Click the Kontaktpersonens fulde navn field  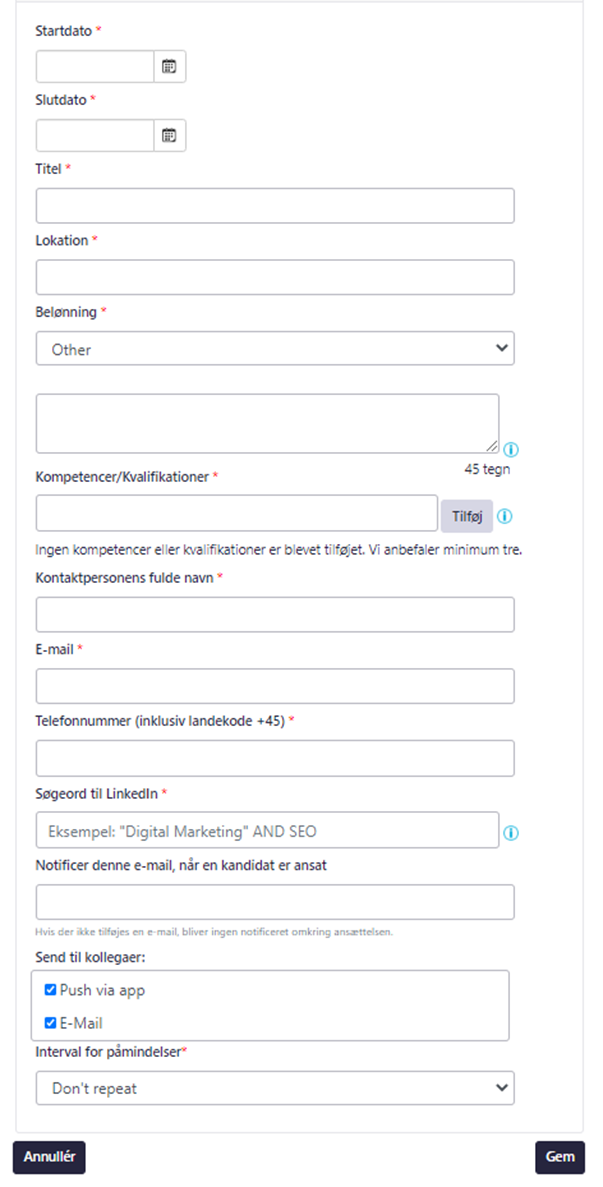[275, 614]
